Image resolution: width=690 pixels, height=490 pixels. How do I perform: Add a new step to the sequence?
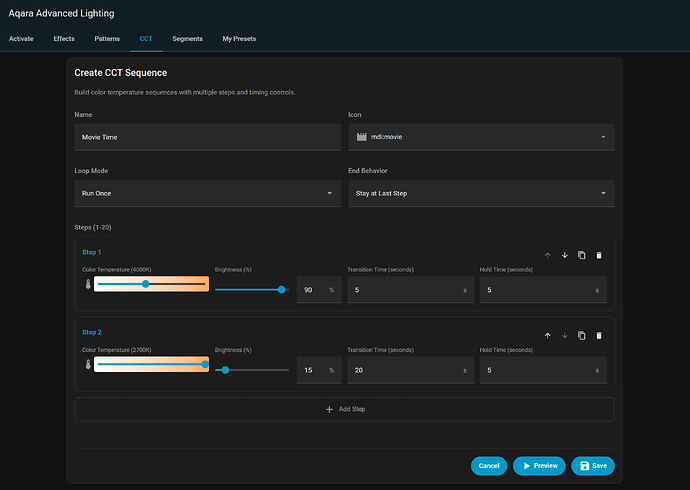344,409
